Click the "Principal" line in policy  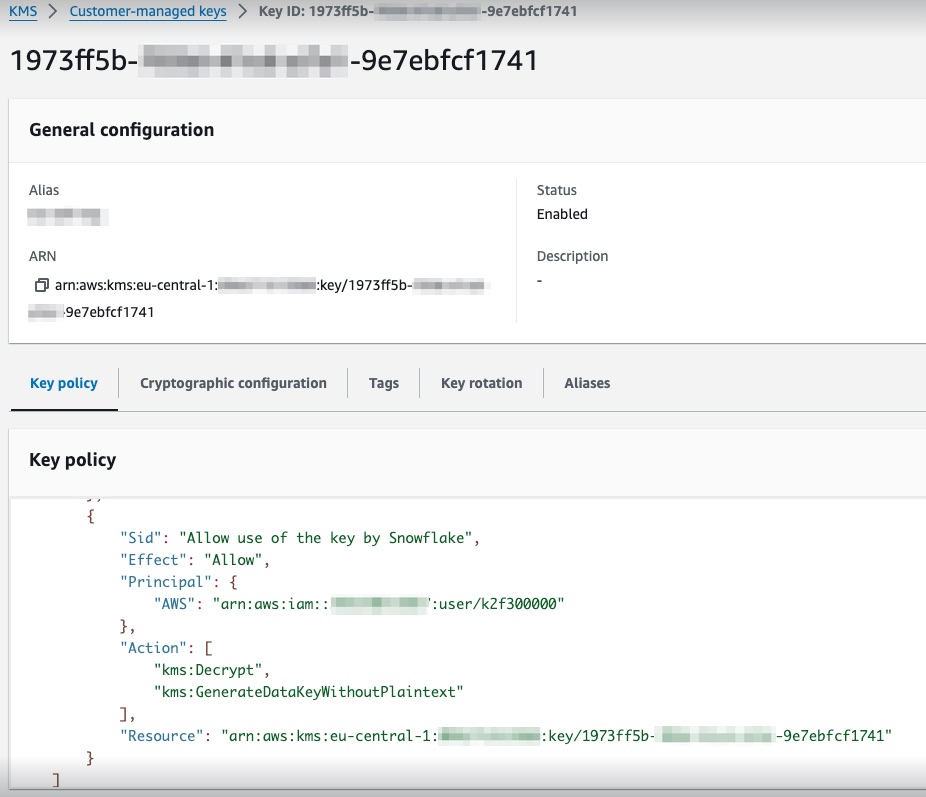pos(179,582)
